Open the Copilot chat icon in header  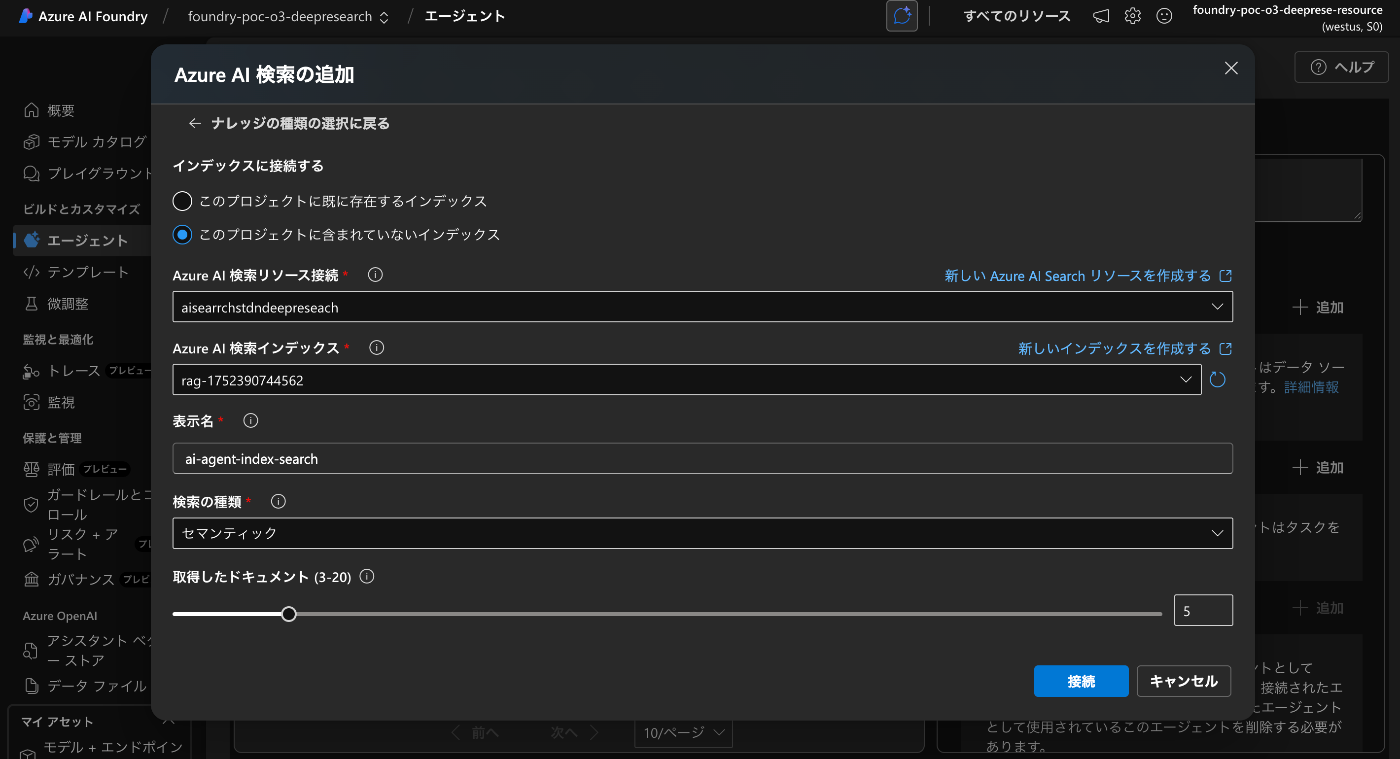pyautogui.click(x=902, y=16)
